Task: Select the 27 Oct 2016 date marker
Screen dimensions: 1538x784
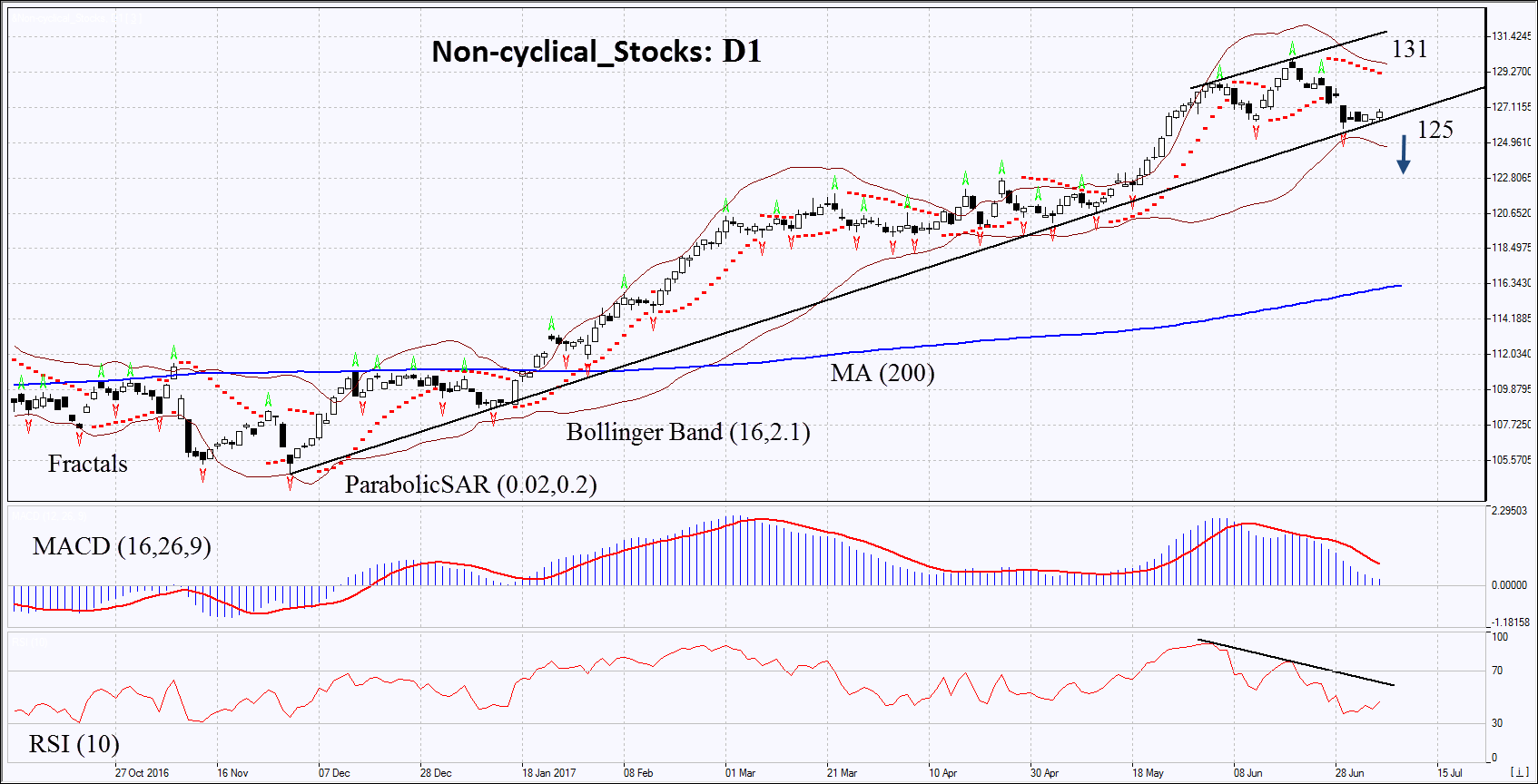Action: pyautogui.click(x=142, y=773)
